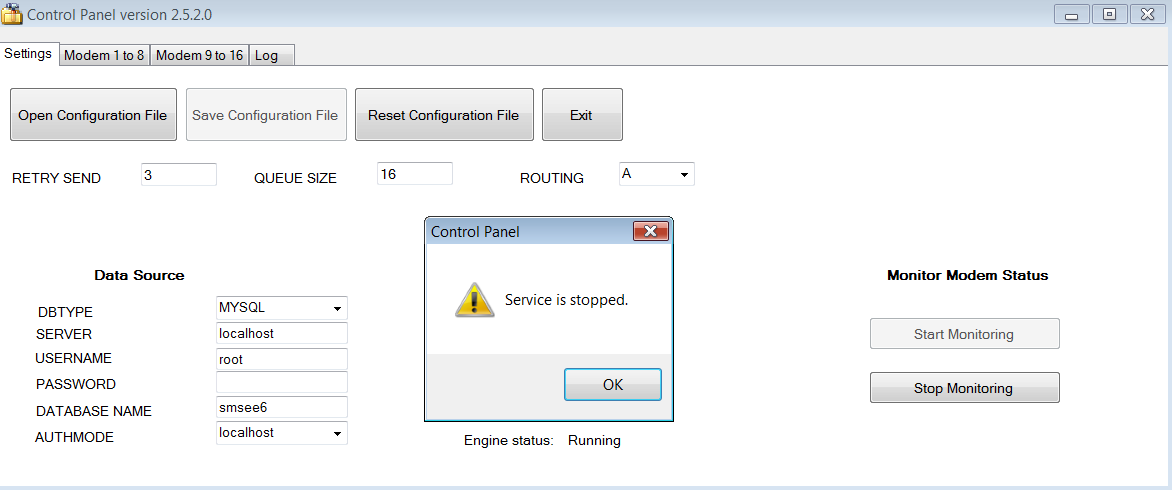This screenshot has width=1172, height=490.
Task: Click into the empty PASSWORD field
Action: [281, 383]
